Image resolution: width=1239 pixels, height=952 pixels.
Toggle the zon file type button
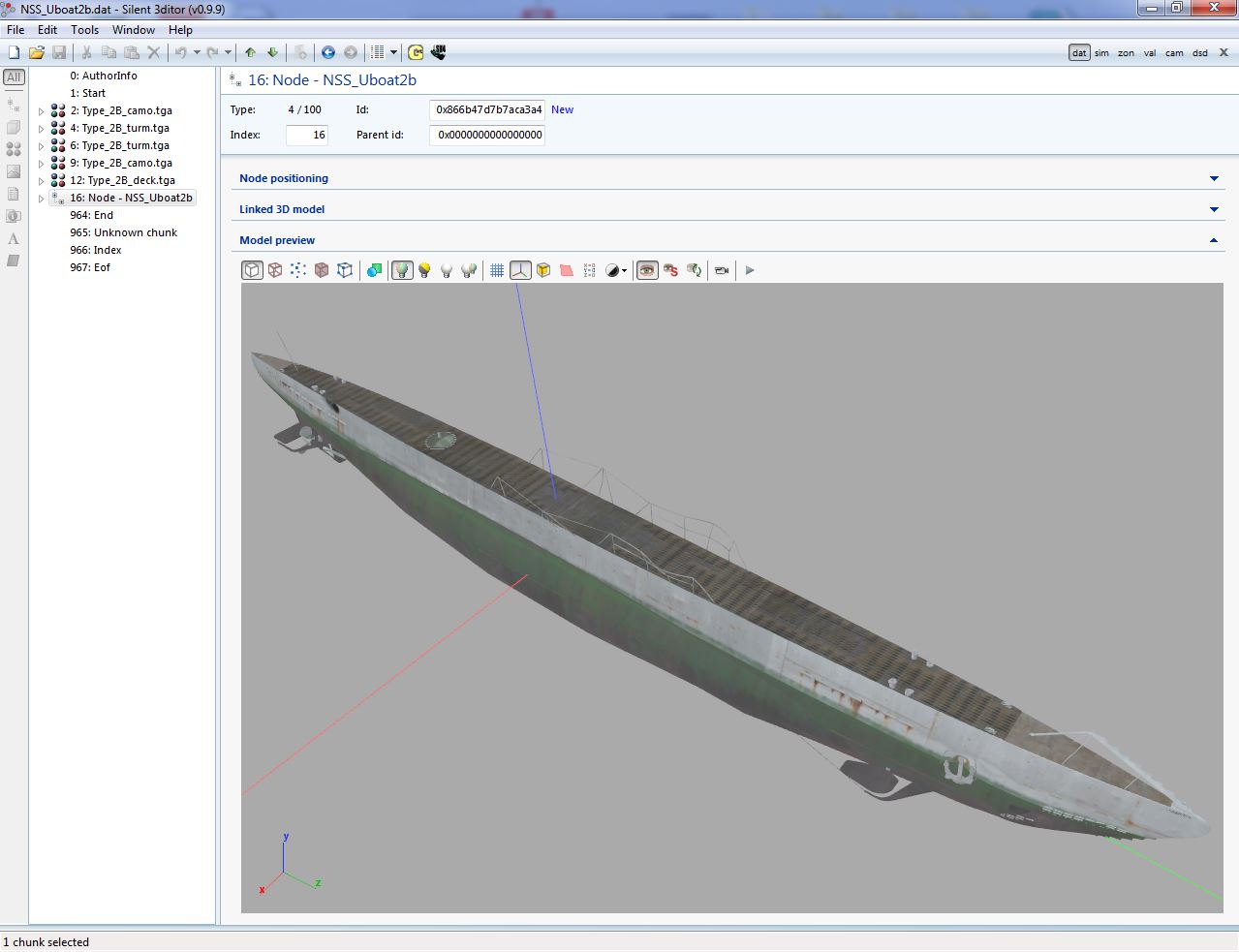(x=1126, y=53)
